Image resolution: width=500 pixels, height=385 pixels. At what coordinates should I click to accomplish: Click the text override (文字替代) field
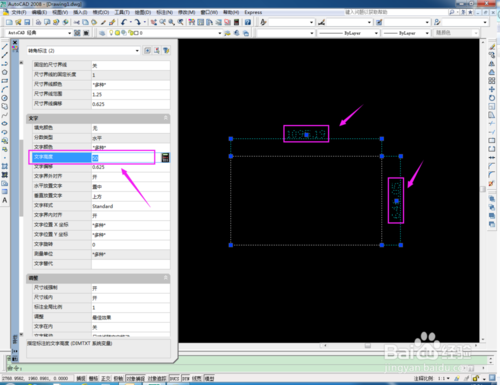coord(131,264)
